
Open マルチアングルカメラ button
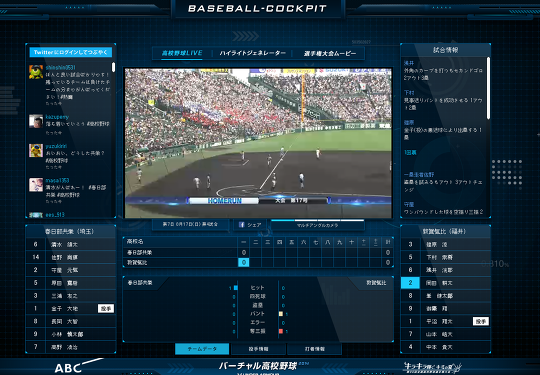[x=318, y=226]
